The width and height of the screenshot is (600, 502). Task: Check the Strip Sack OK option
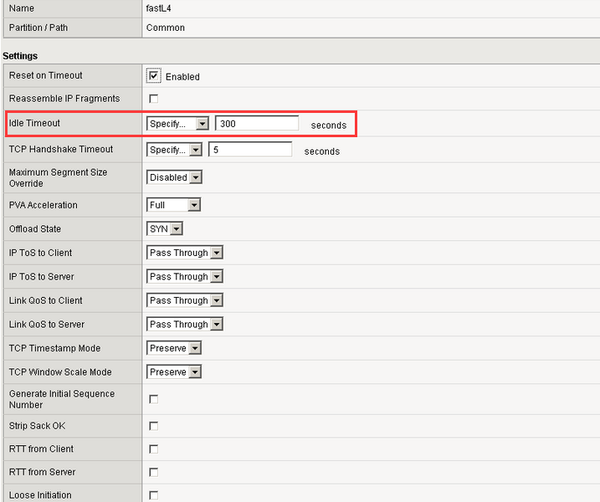(154, 426)
